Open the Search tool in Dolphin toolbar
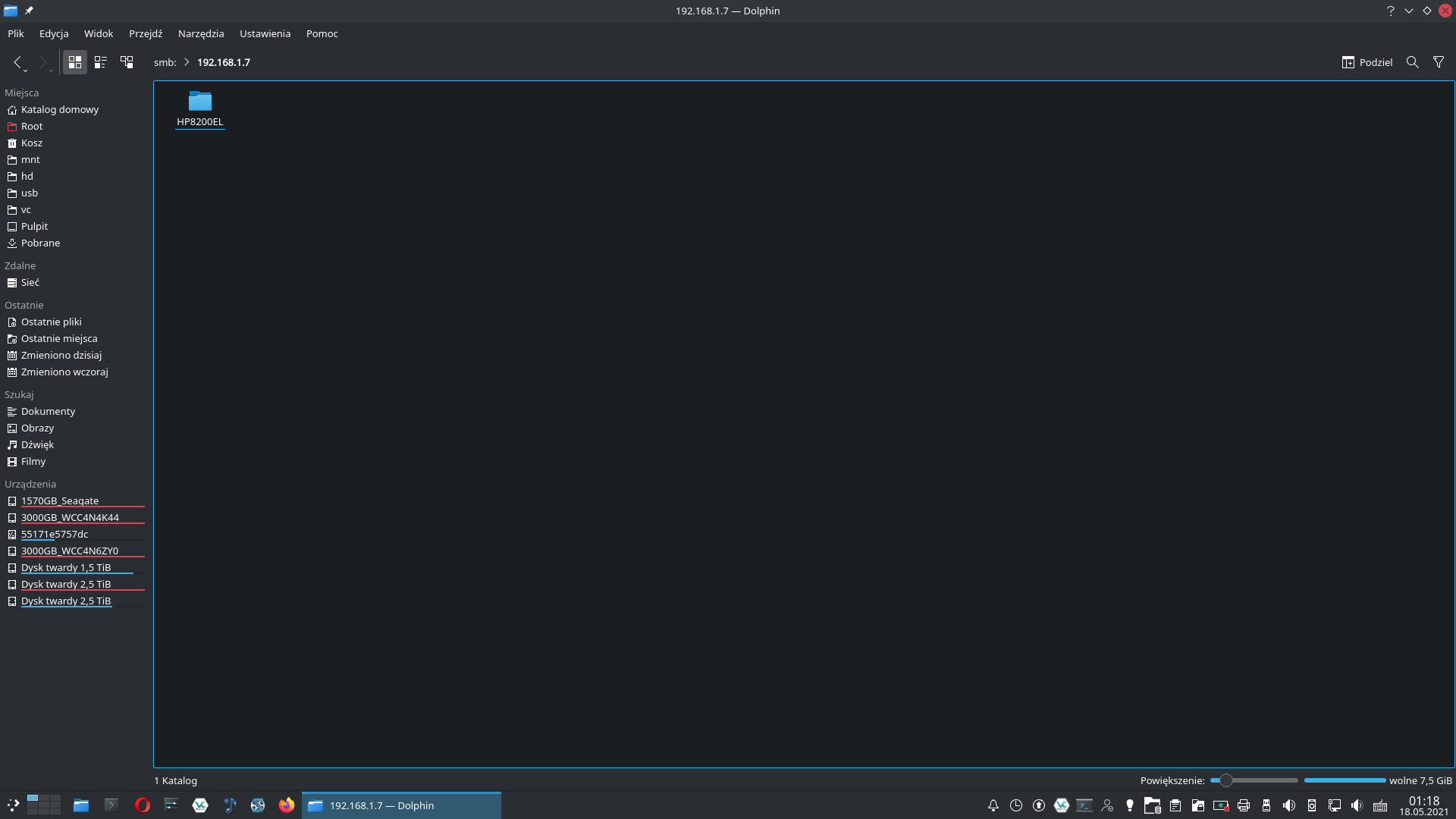Screen dimensions: 1456x819 click(x=1412, y=62)
